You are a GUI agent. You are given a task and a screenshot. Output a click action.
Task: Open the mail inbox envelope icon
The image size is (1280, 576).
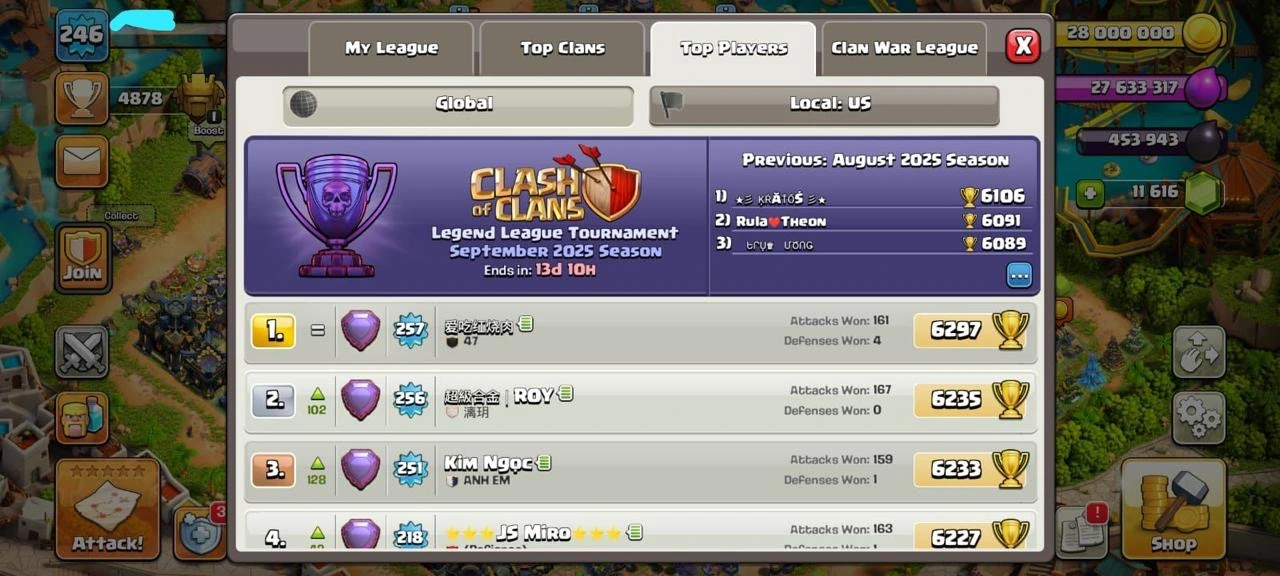click(x=81, y=161)
